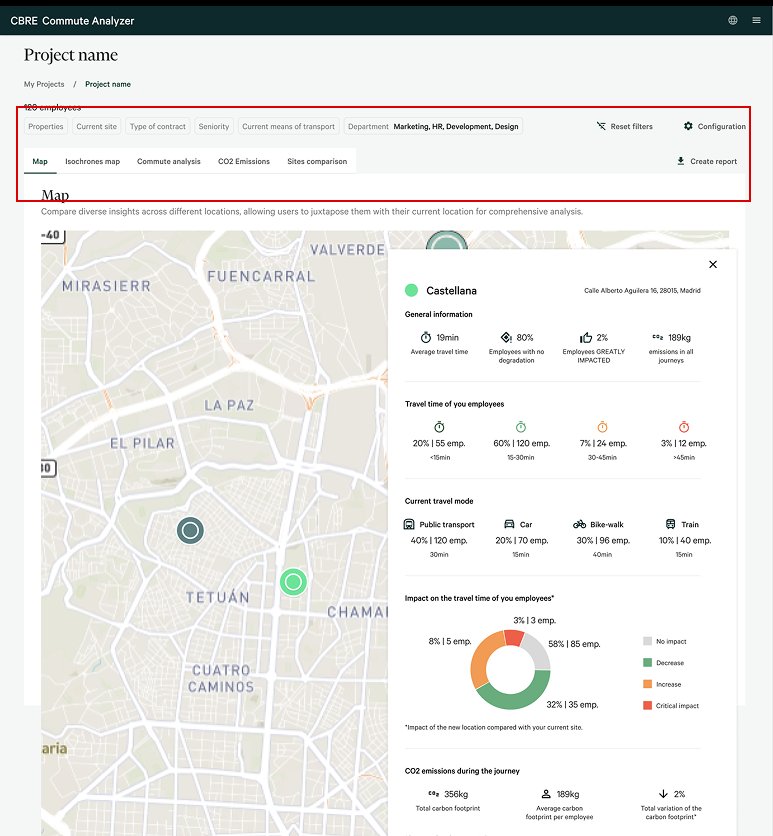The width and height of the screenshot is (773, 836).
Task: Click the '30% | 96 emp.' Bike-walk value
Action: pos(603,540)
